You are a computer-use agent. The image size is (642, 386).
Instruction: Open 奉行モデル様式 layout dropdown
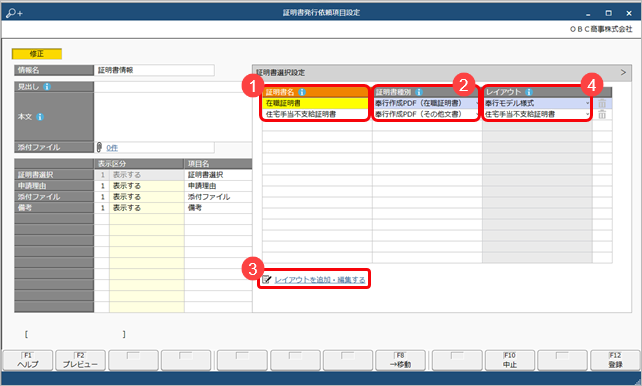click(588, 104)
